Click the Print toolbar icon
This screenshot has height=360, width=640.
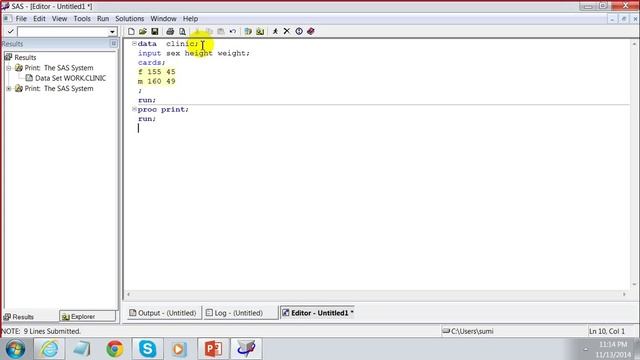170,31
